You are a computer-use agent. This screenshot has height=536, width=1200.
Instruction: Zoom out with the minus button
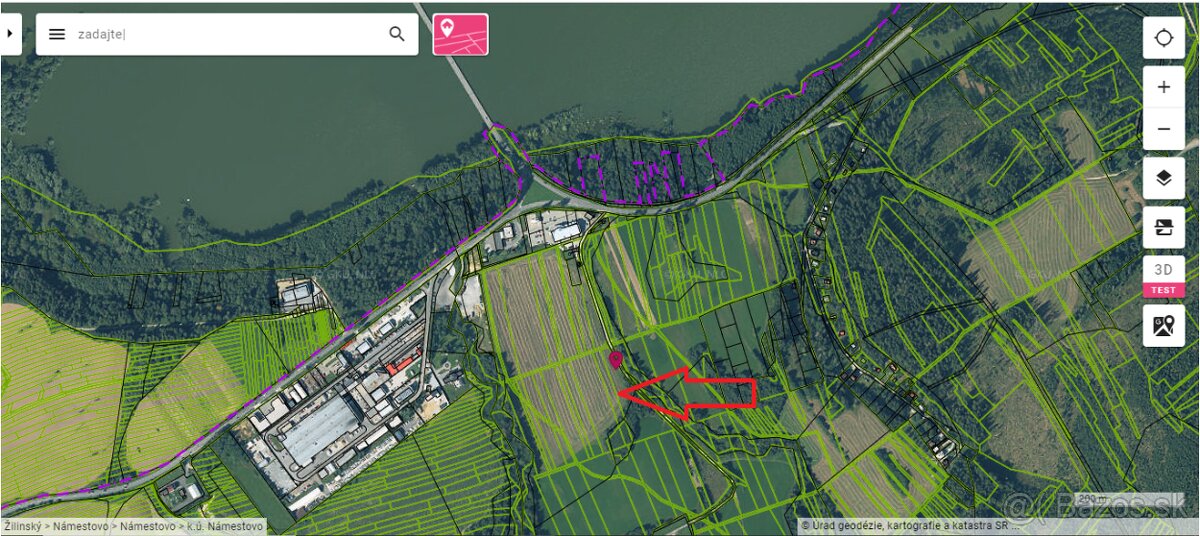1164,129
